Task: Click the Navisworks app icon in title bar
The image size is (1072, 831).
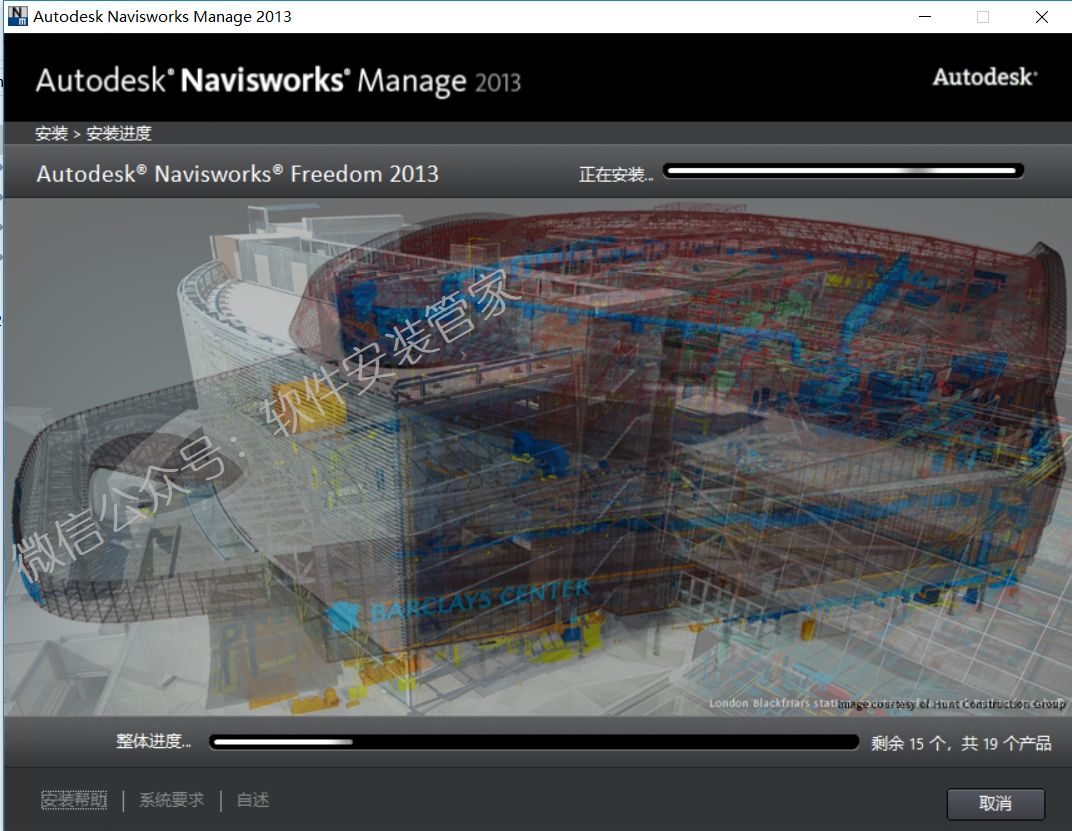Action: pyautogui.click(x=17, y=16)
